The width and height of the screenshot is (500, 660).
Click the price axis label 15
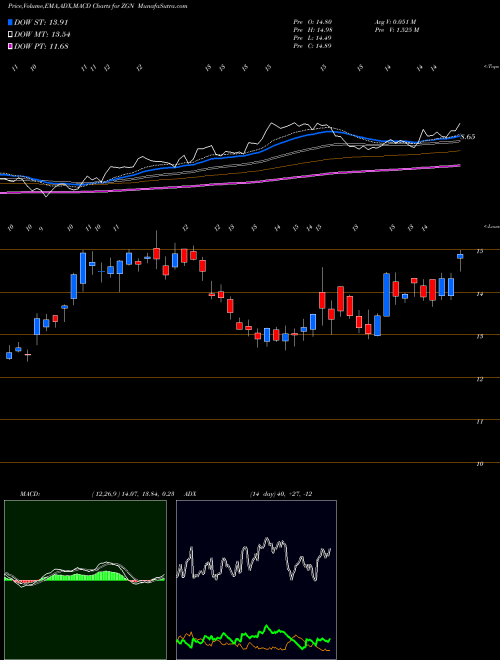tap(479, 251)
